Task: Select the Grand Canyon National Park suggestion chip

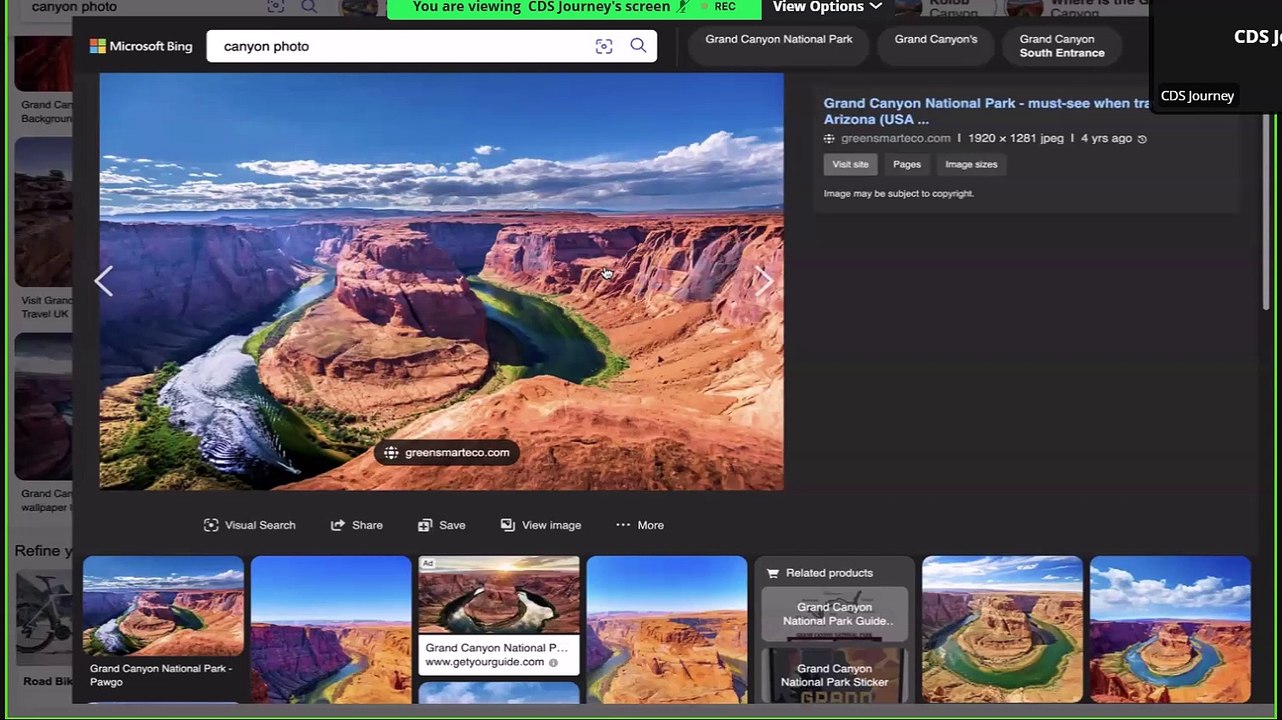Action: (x=779, y=45)
